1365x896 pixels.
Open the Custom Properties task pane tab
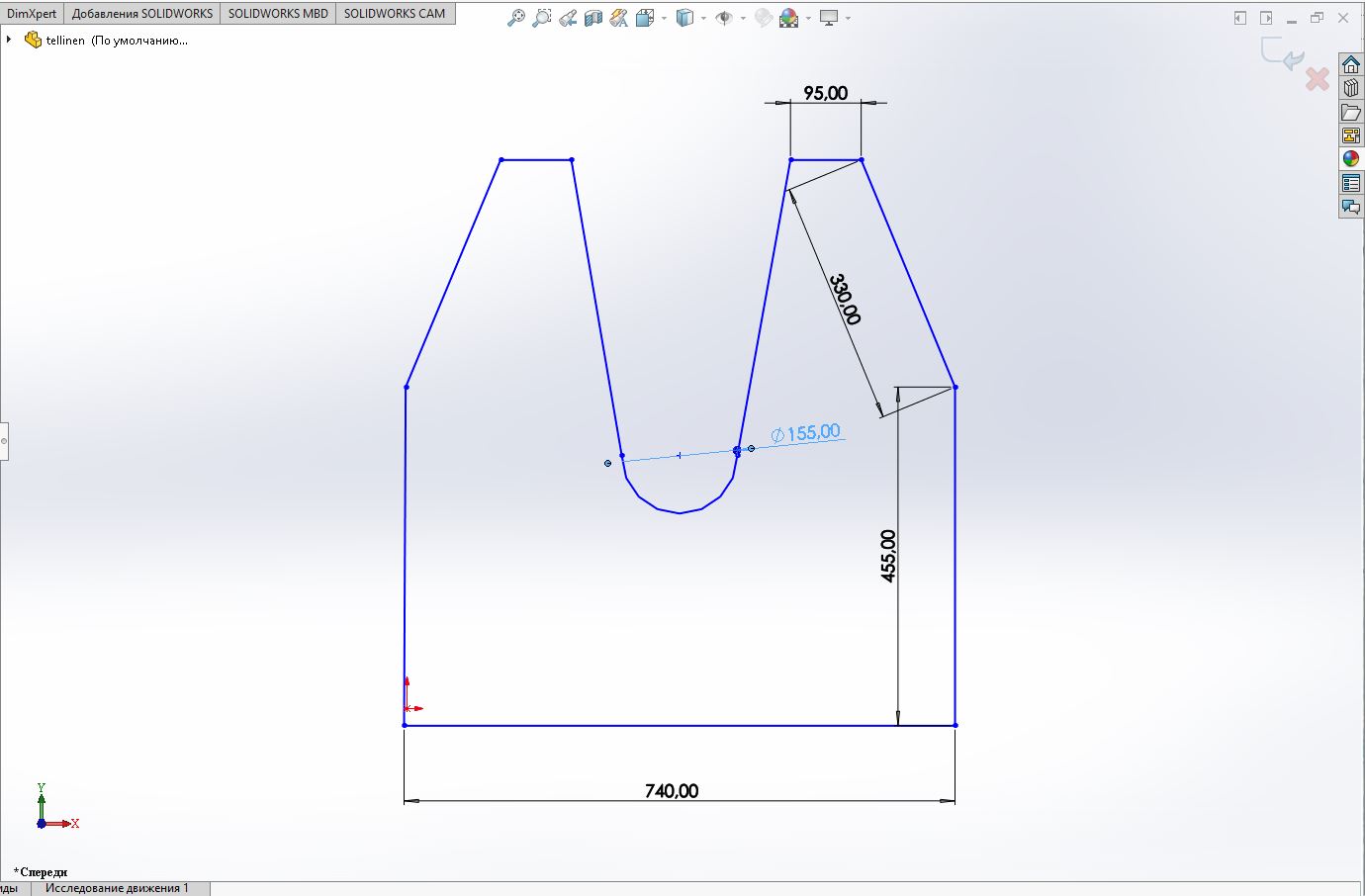click(1351, 183)
